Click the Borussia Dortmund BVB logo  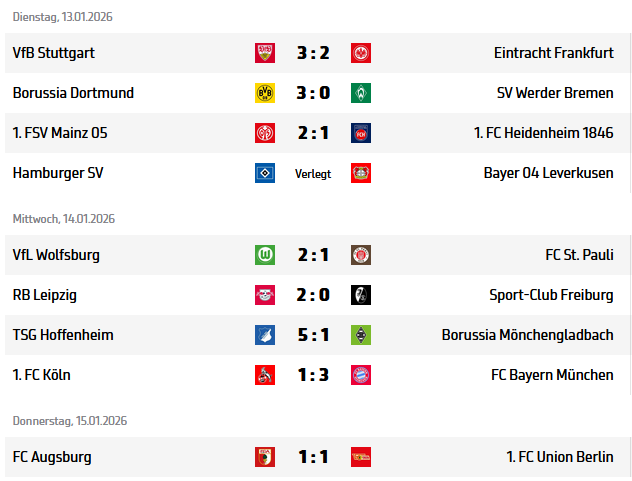click(x=265, y=93)
